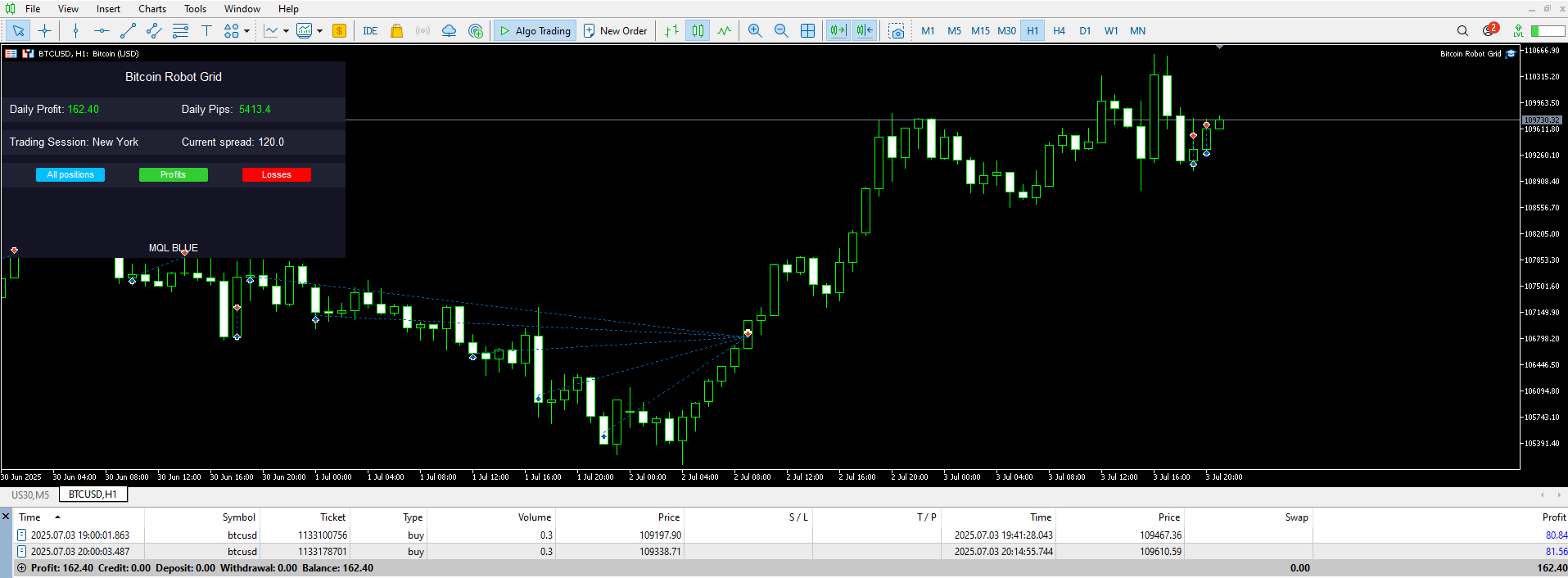Click the green Profits button
This screenshot has width=1568, height=578.
click(173, 174)
